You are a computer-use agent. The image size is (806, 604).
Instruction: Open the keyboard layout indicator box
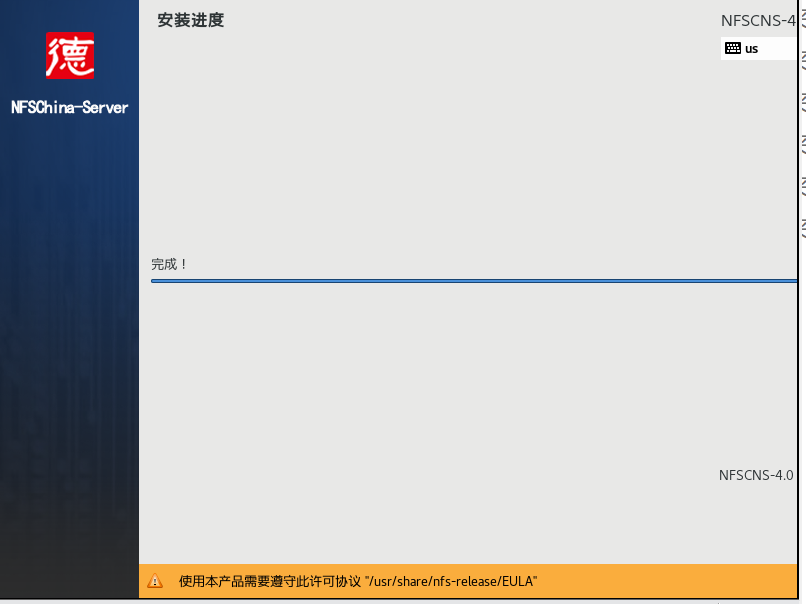tap(760, 49)
